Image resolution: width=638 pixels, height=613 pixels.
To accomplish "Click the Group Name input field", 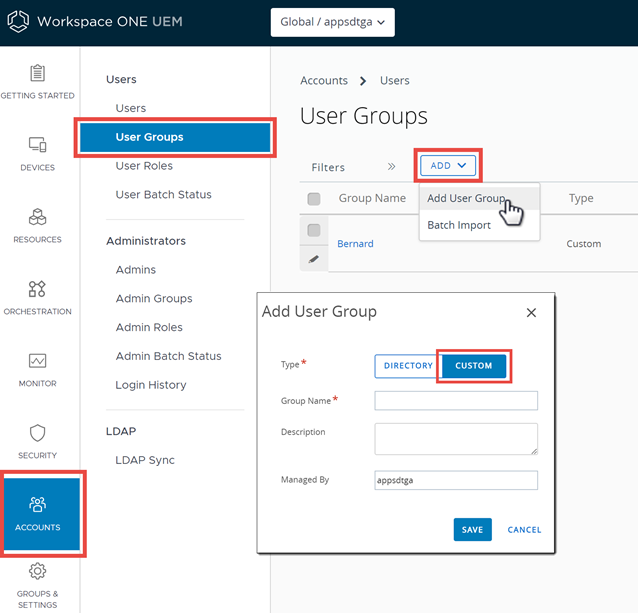I will tap(456, 401).
